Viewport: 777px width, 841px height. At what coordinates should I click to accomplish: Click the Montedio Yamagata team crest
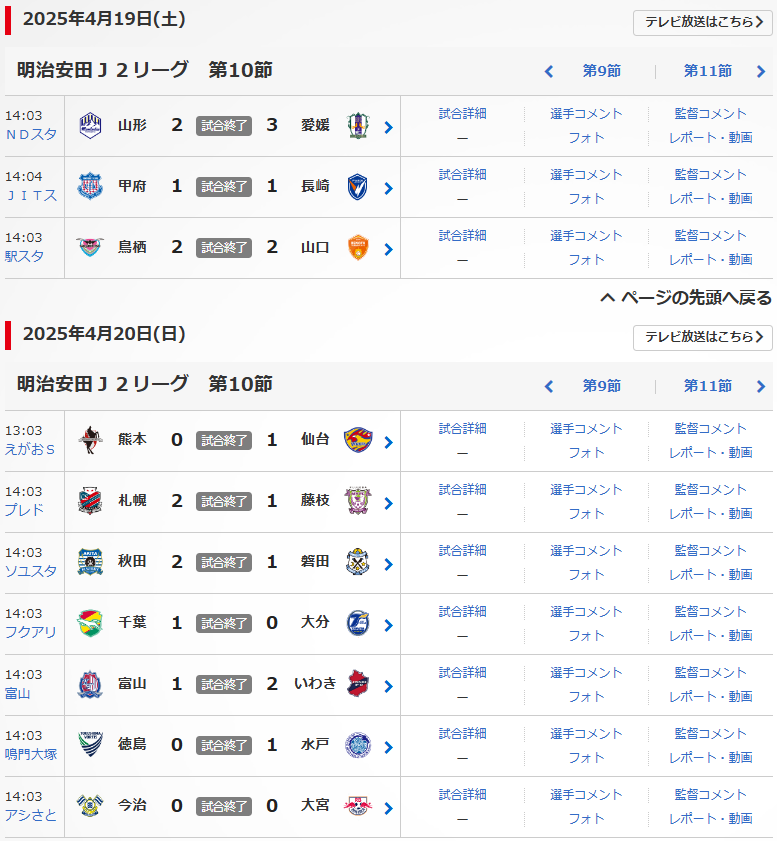click(x=90, y=126)
